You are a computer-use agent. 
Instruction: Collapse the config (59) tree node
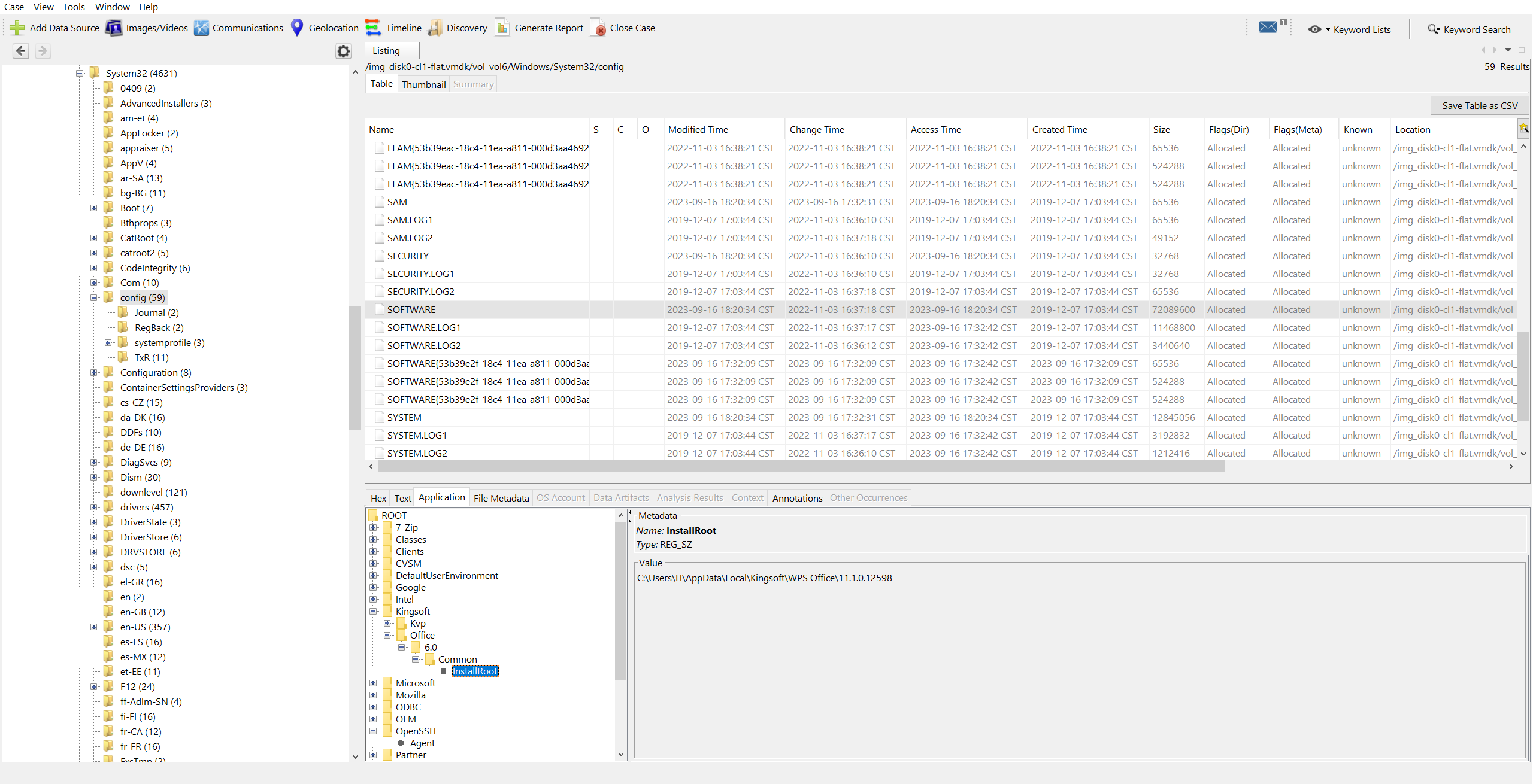93,297
